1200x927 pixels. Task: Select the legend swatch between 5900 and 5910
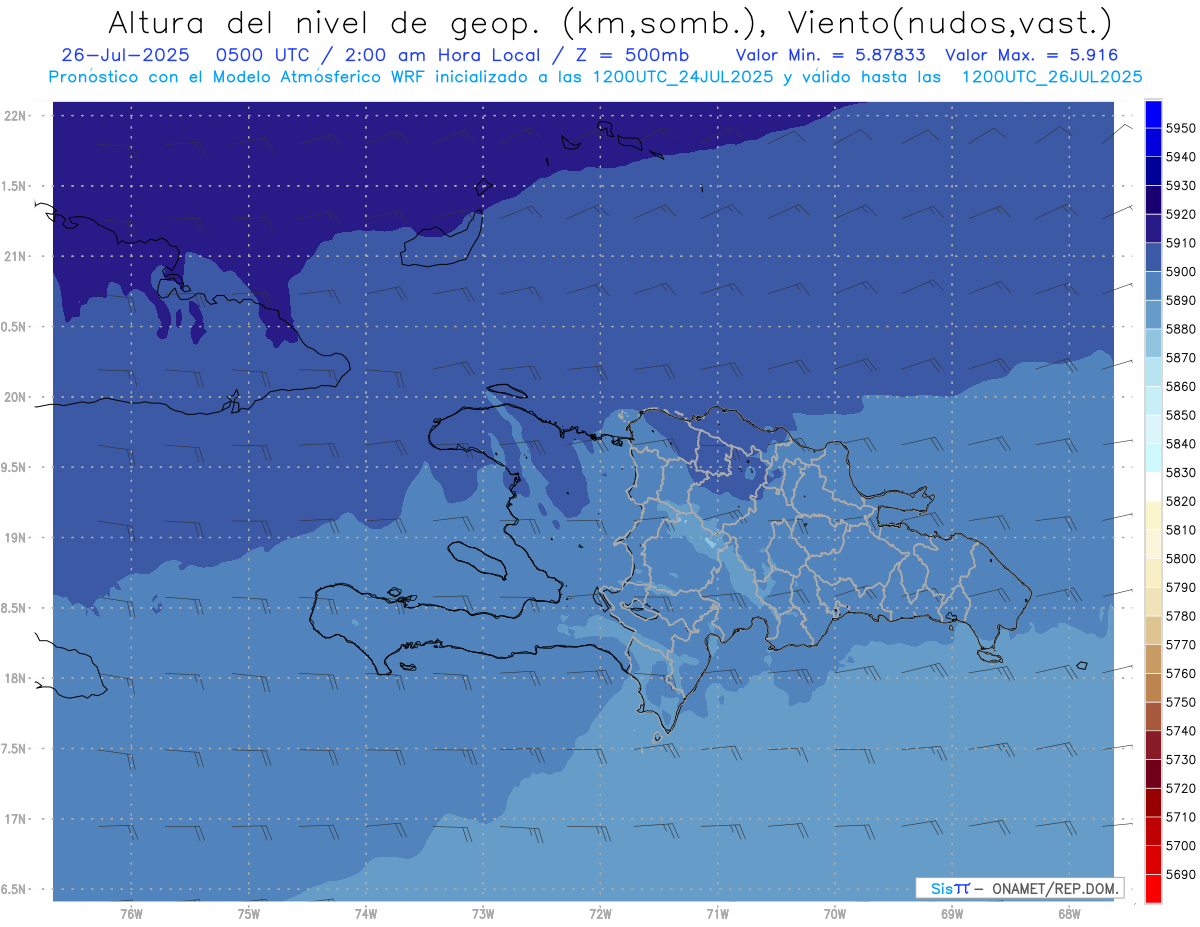tap(1153, 258)
